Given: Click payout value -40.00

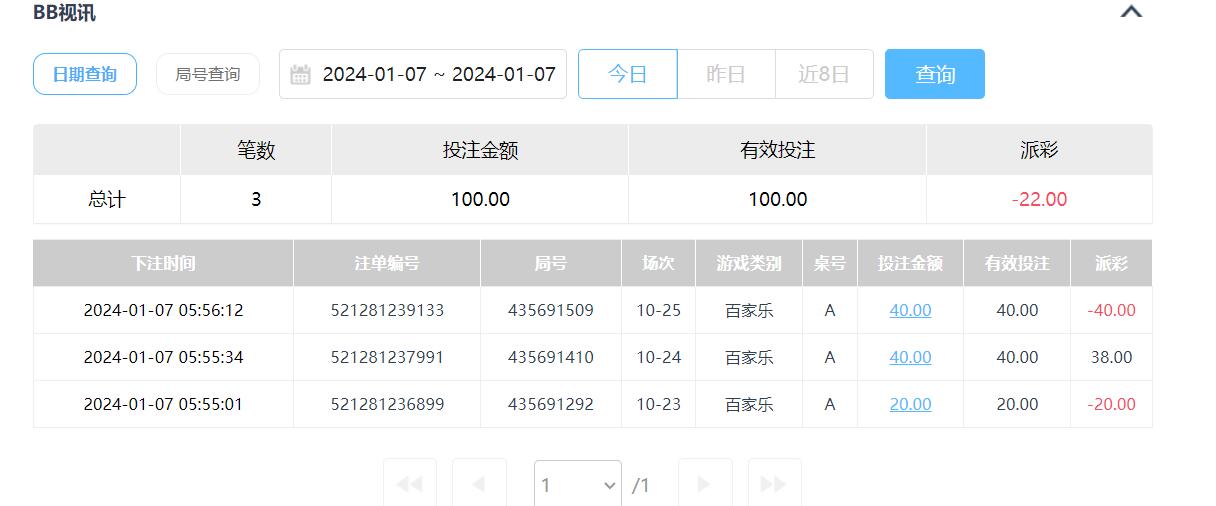Looking at the screenshot, I should 1111,310.
